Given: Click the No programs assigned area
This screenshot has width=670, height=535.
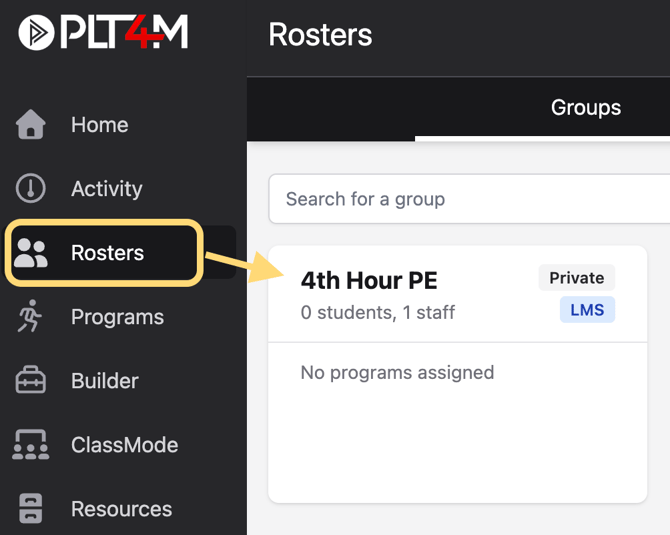Looking at the screenshot, I should click(397, 373).
